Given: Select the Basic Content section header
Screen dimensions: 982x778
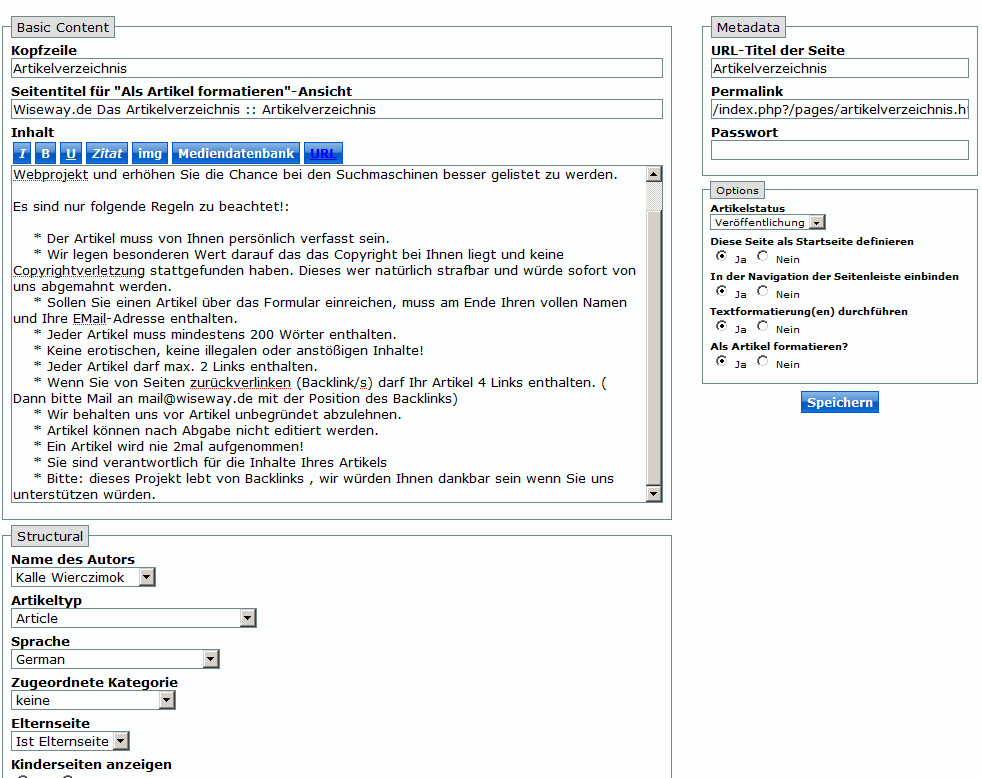Looking at the screenshot, I should point(62,27).
